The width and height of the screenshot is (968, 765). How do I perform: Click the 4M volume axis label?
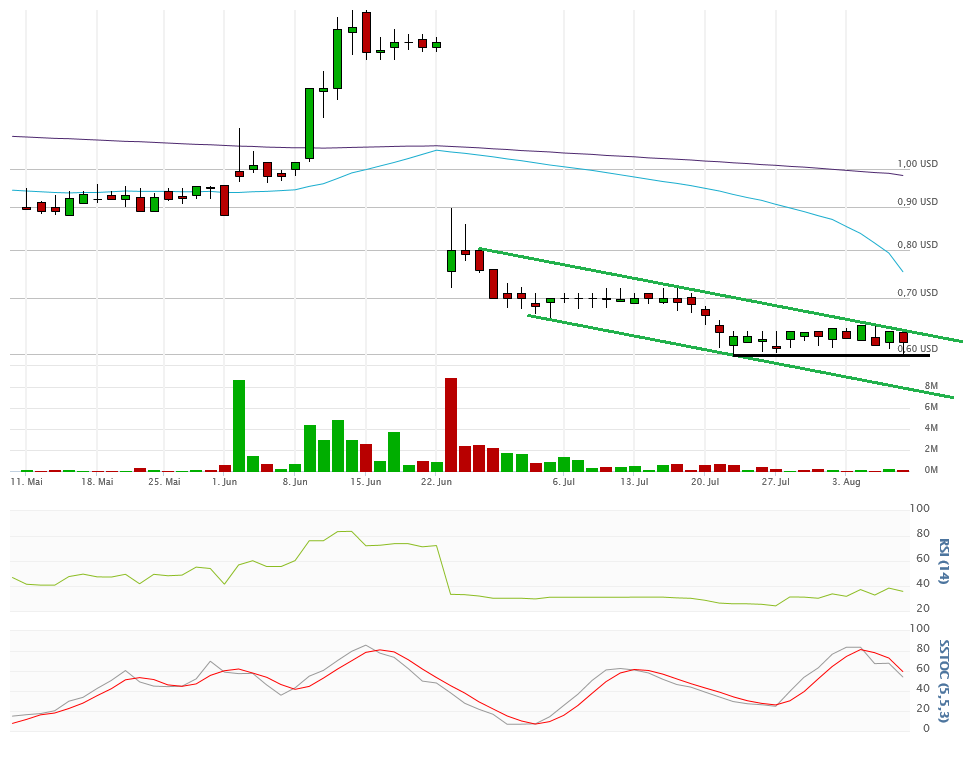[930, 428]
